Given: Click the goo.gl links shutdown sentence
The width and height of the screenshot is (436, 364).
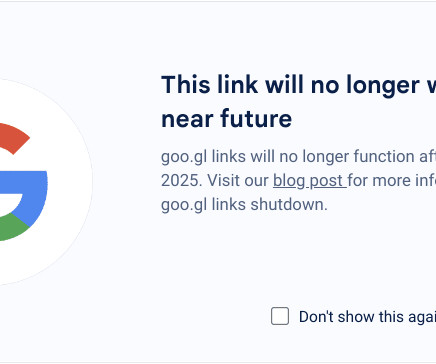Looking at the screenshot, I should (244, 205).
